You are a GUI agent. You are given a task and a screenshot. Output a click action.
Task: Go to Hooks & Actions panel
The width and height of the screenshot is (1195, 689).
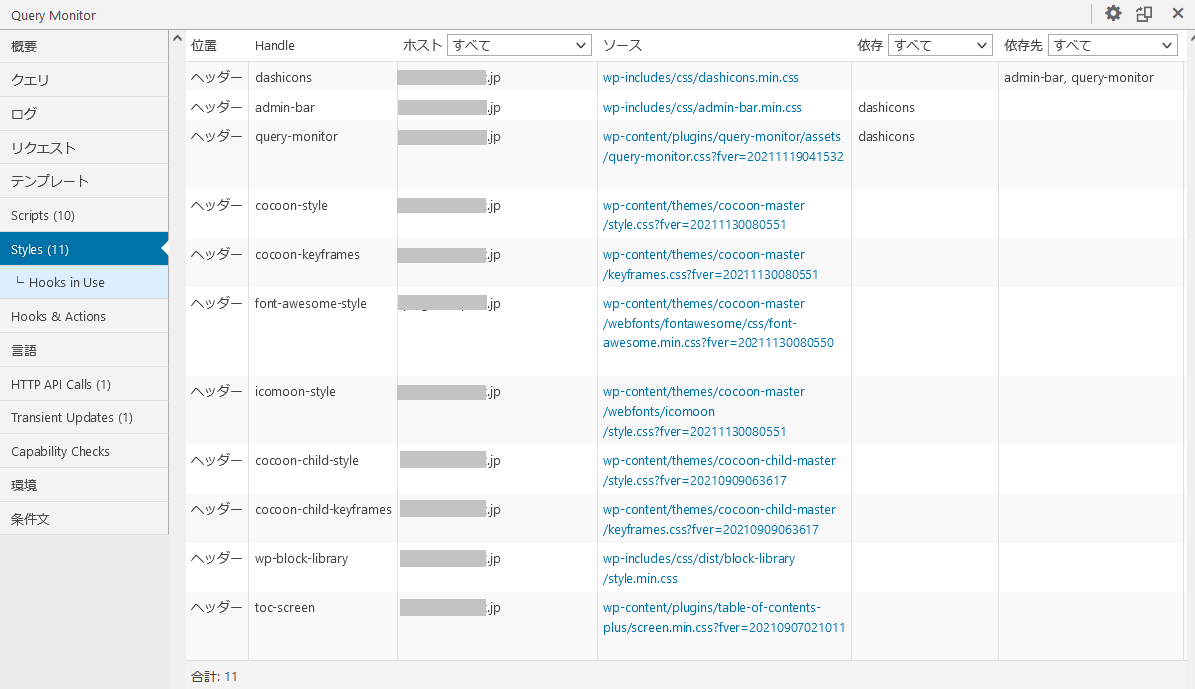coord(84,316)
